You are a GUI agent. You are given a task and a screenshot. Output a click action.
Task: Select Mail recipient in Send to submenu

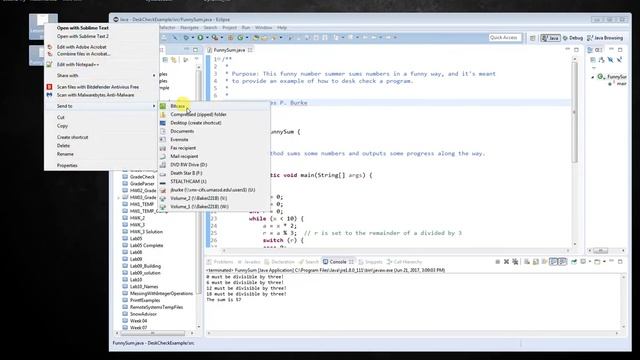pyautogui.click(x=184, y=156)
